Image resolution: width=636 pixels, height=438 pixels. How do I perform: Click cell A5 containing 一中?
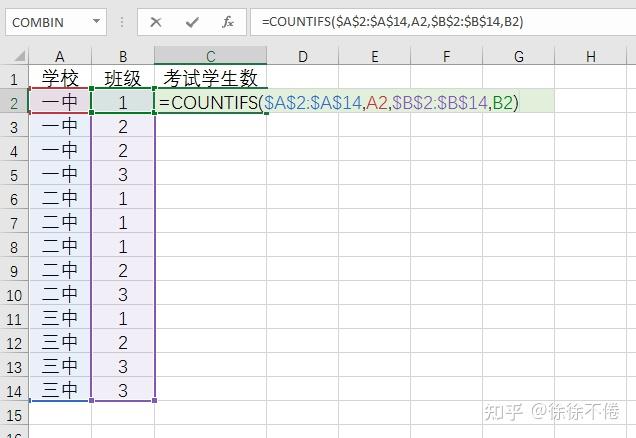pos(60,174)
